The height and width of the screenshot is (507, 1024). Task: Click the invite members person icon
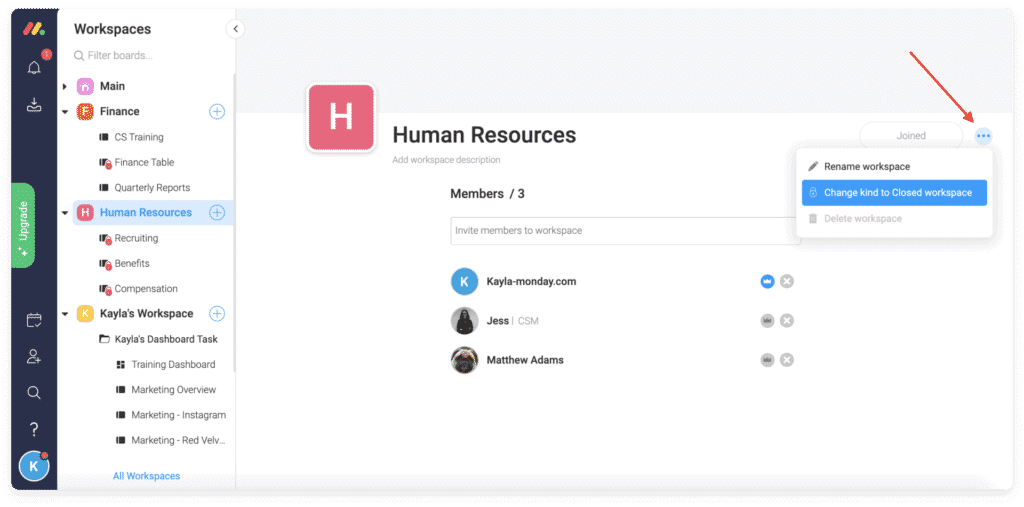tap(34, 356)
